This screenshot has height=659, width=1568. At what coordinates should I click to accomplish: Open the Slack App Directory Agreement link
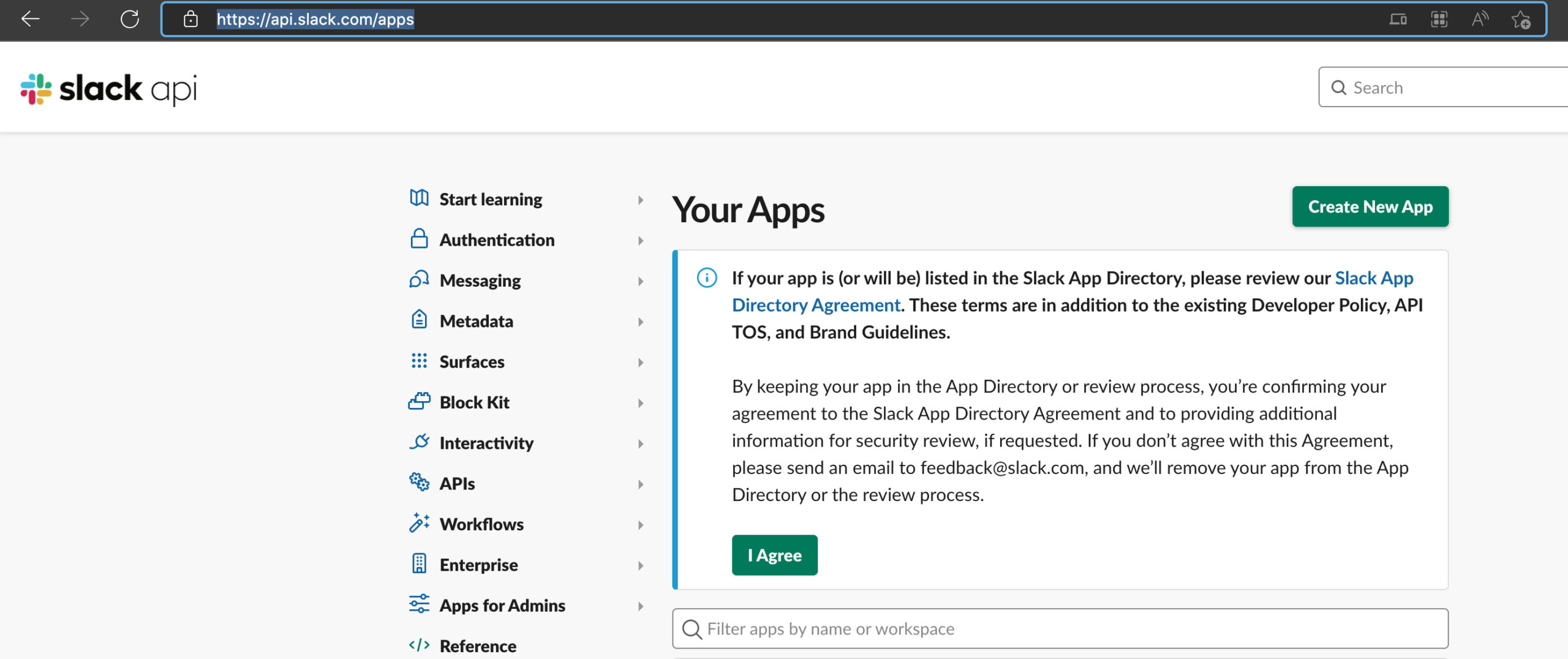[816, 304]
